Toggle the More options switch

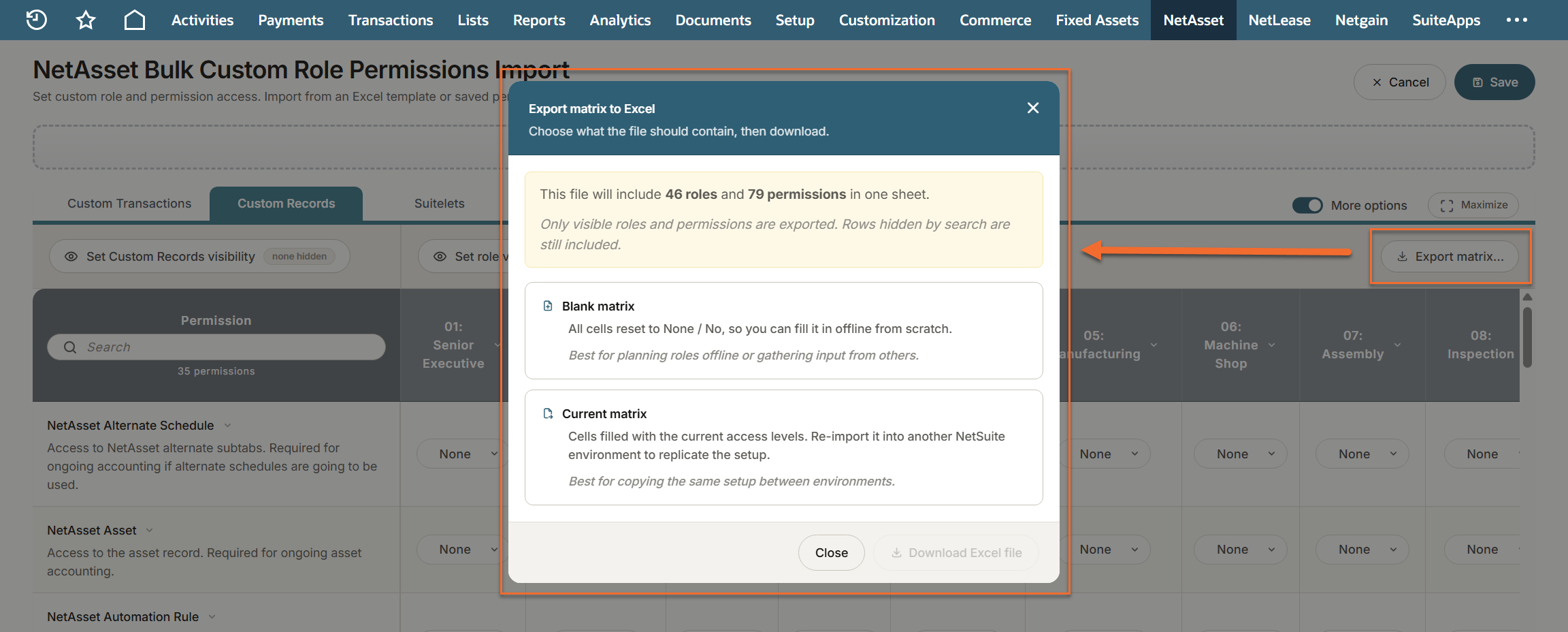pyautogui.click(x=1307, y=205)
